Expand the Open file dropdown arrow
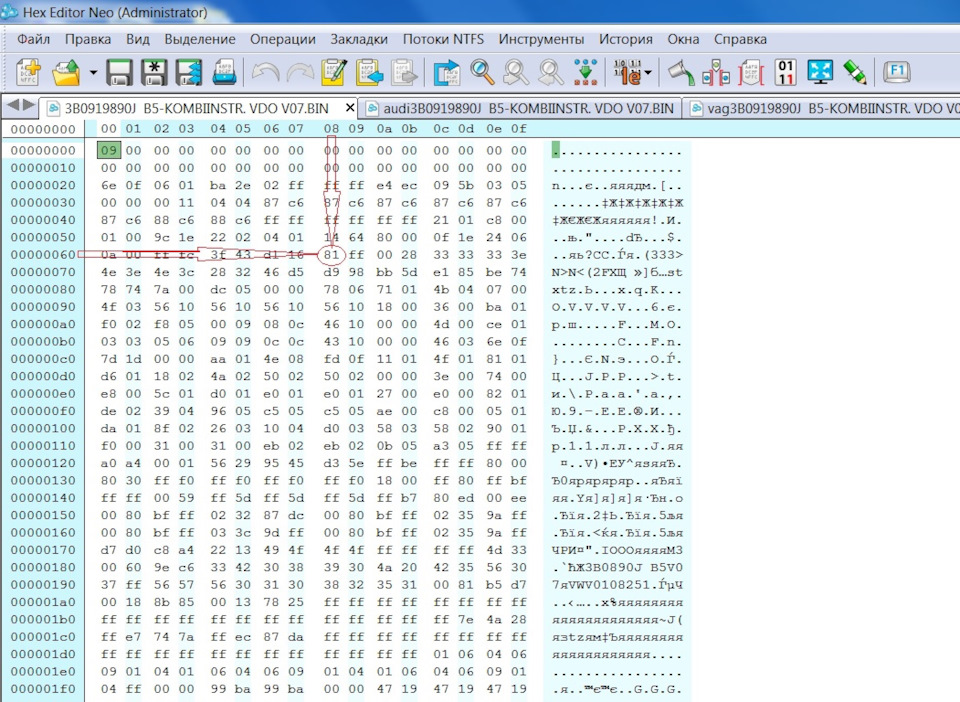The image size is (960, 702). (93, 73)
